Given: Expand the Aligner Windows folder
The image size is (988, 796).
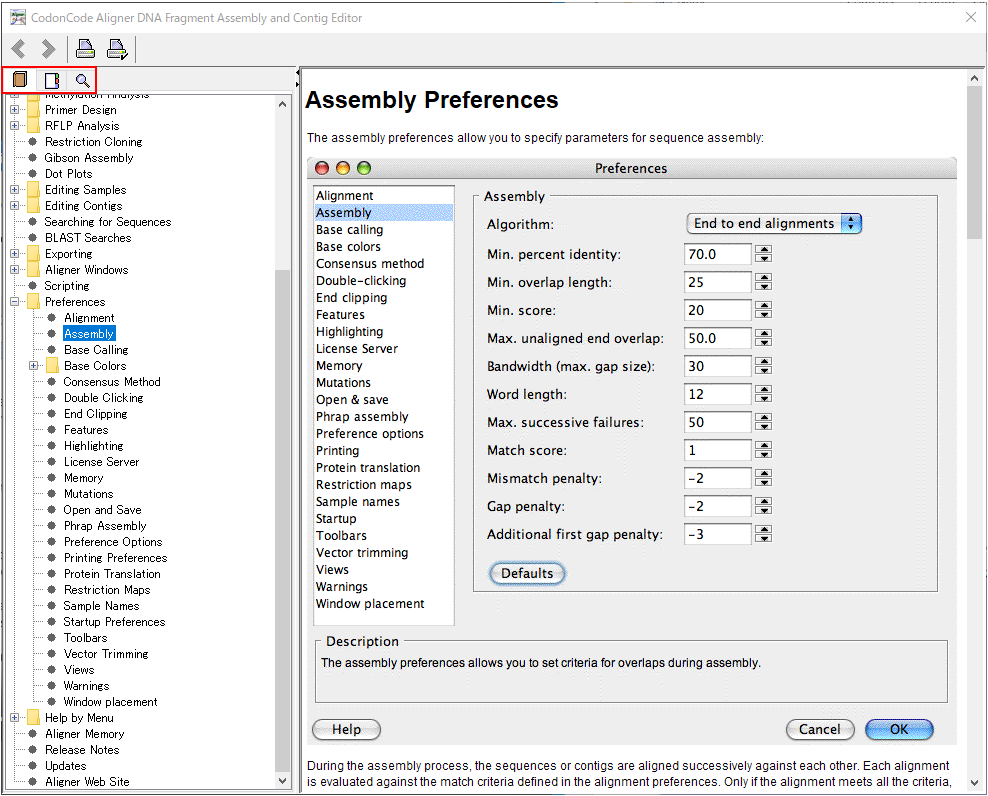Looking at the screenshot, I should click(x=14, y=270).
